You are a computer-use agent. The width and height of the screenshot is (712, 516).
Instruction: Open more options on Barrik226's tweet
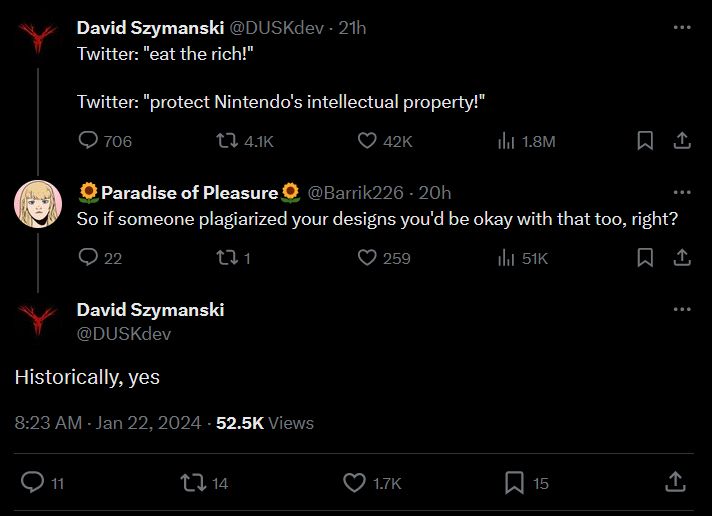(x=682, y=192)
